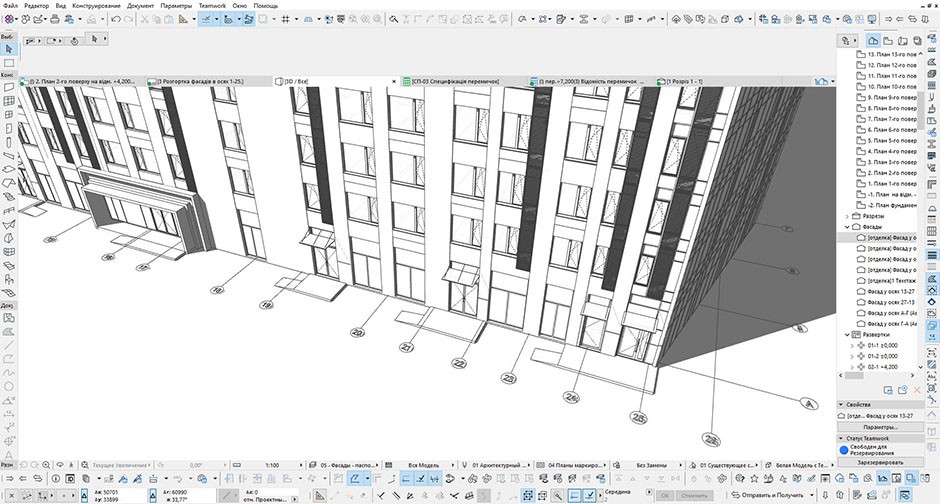
Task: Select the Marquee rectangle tool
Action: (8, 65)
